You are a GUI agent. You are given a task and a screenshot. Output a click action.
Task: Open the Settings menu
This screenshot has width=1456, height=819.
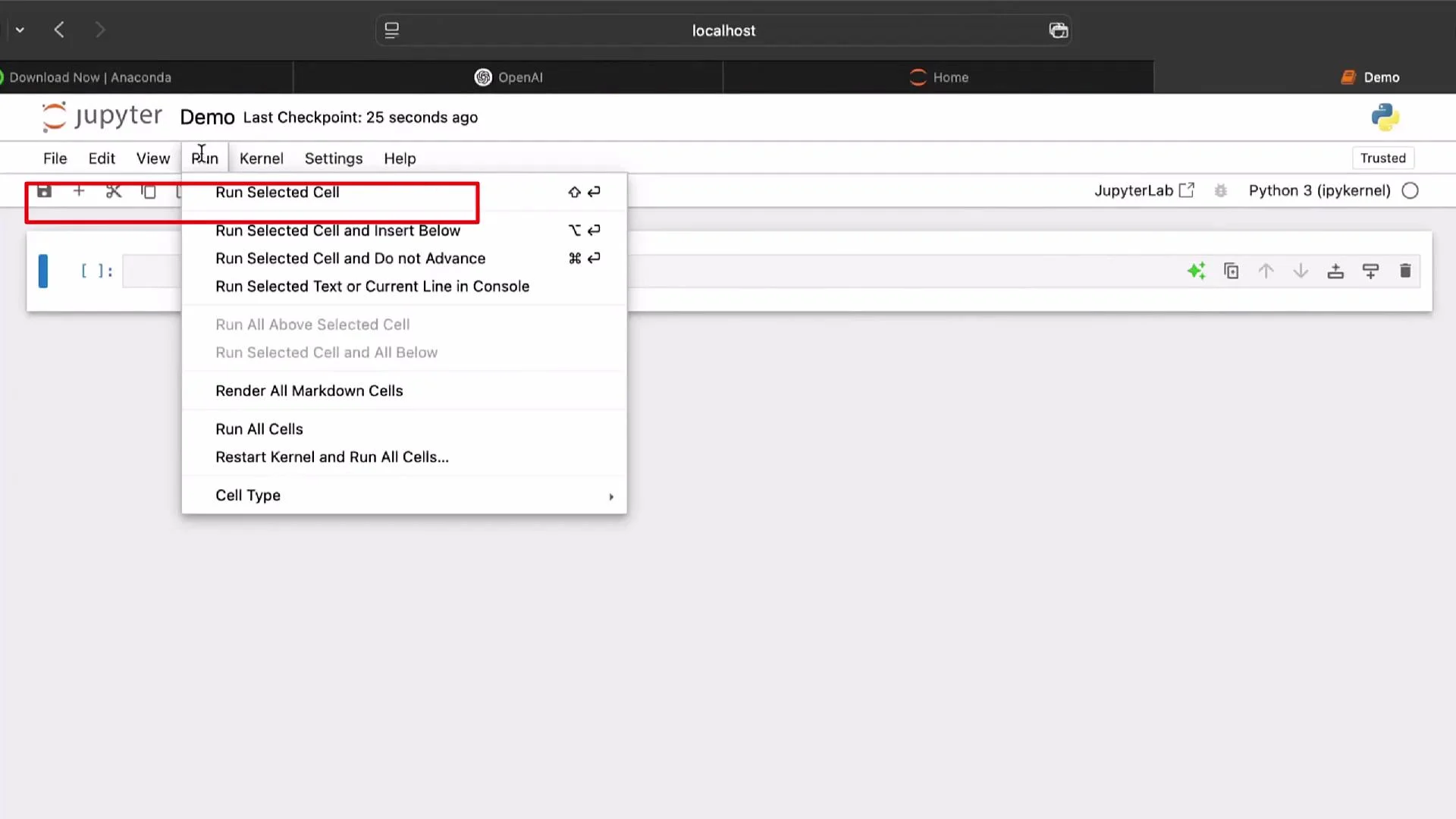coord(334,158)
